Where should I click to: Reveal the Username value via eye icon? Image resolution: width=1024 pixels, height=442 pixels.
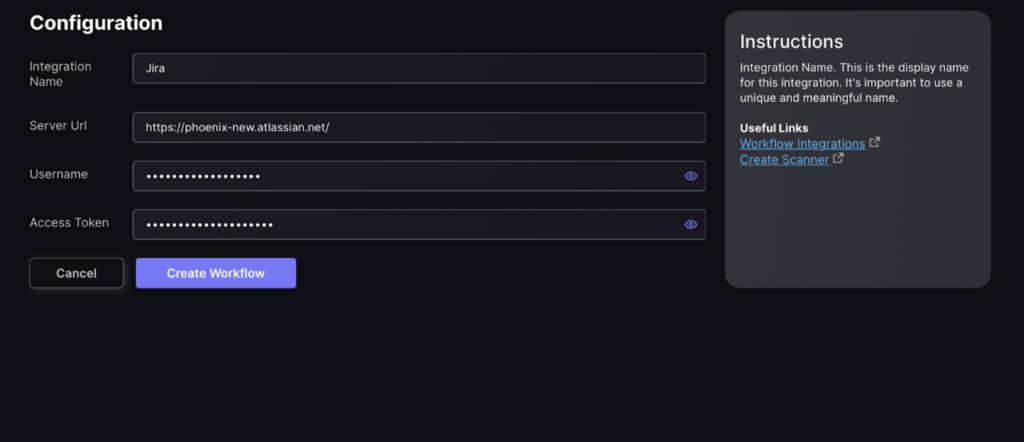click(691, 176)
